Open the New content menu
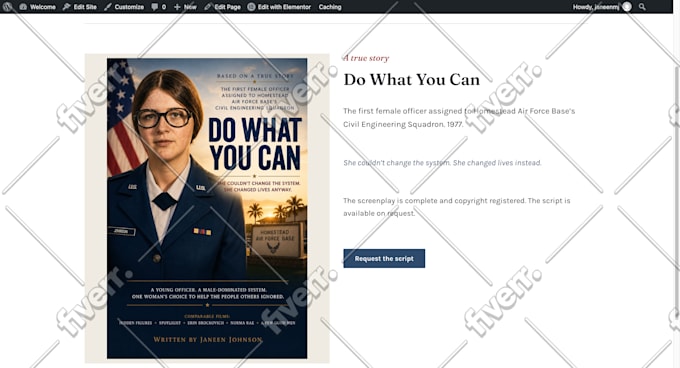The width and height of the screenshot is (680, 368). tap(185, 7)
